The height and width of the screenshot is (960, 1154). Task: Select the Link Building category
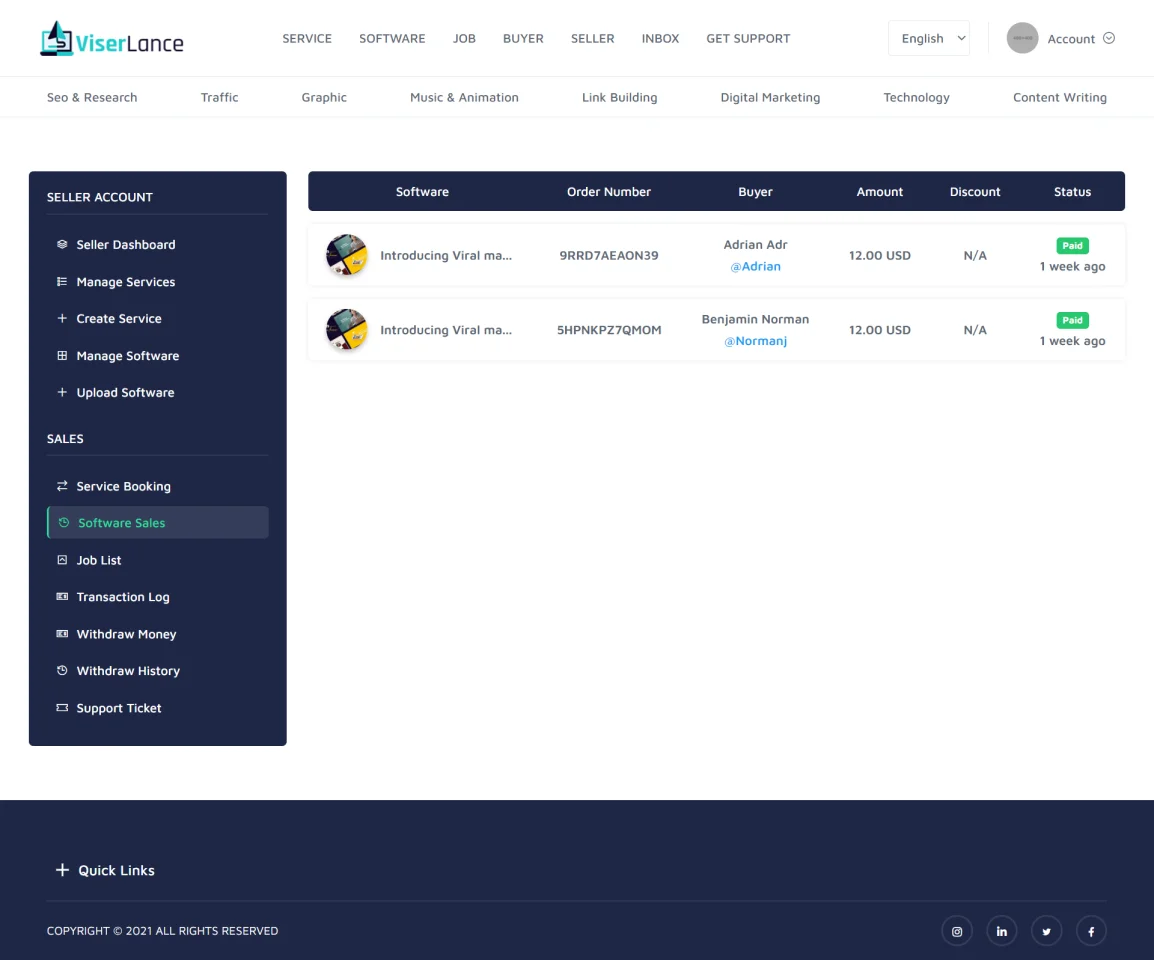[x=620, y=97]
